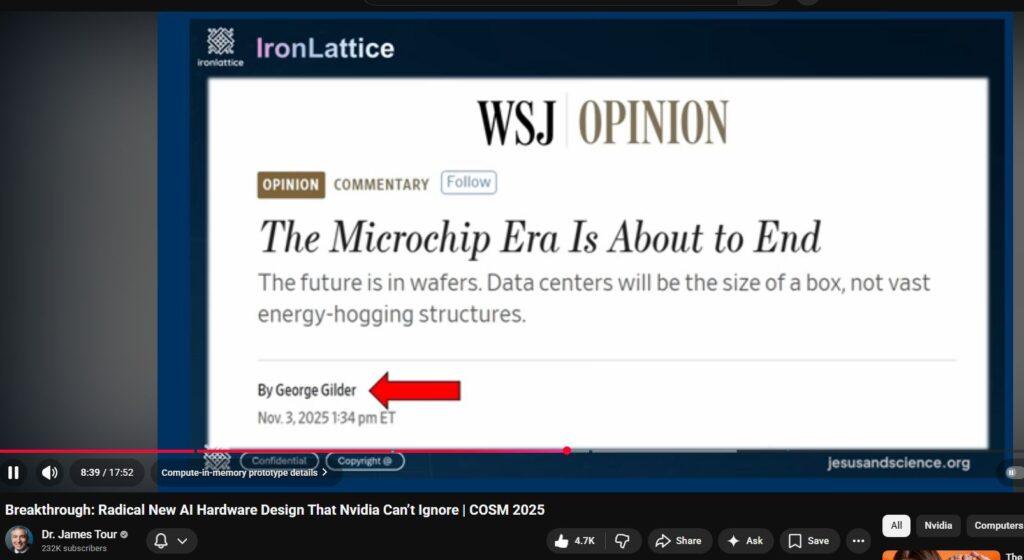Select the All filter chip

tap(896, 525)
